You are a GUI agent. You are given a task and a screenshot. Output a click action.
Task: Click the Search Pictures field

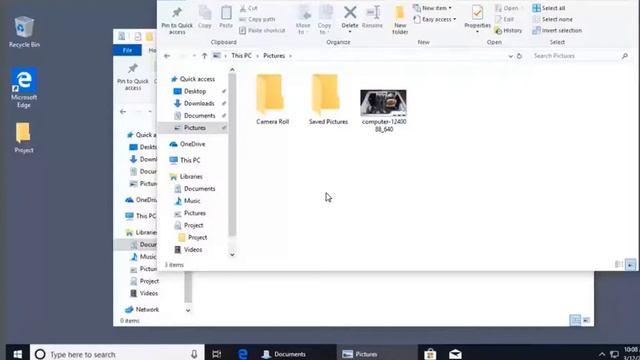click(x=580, y=56)
